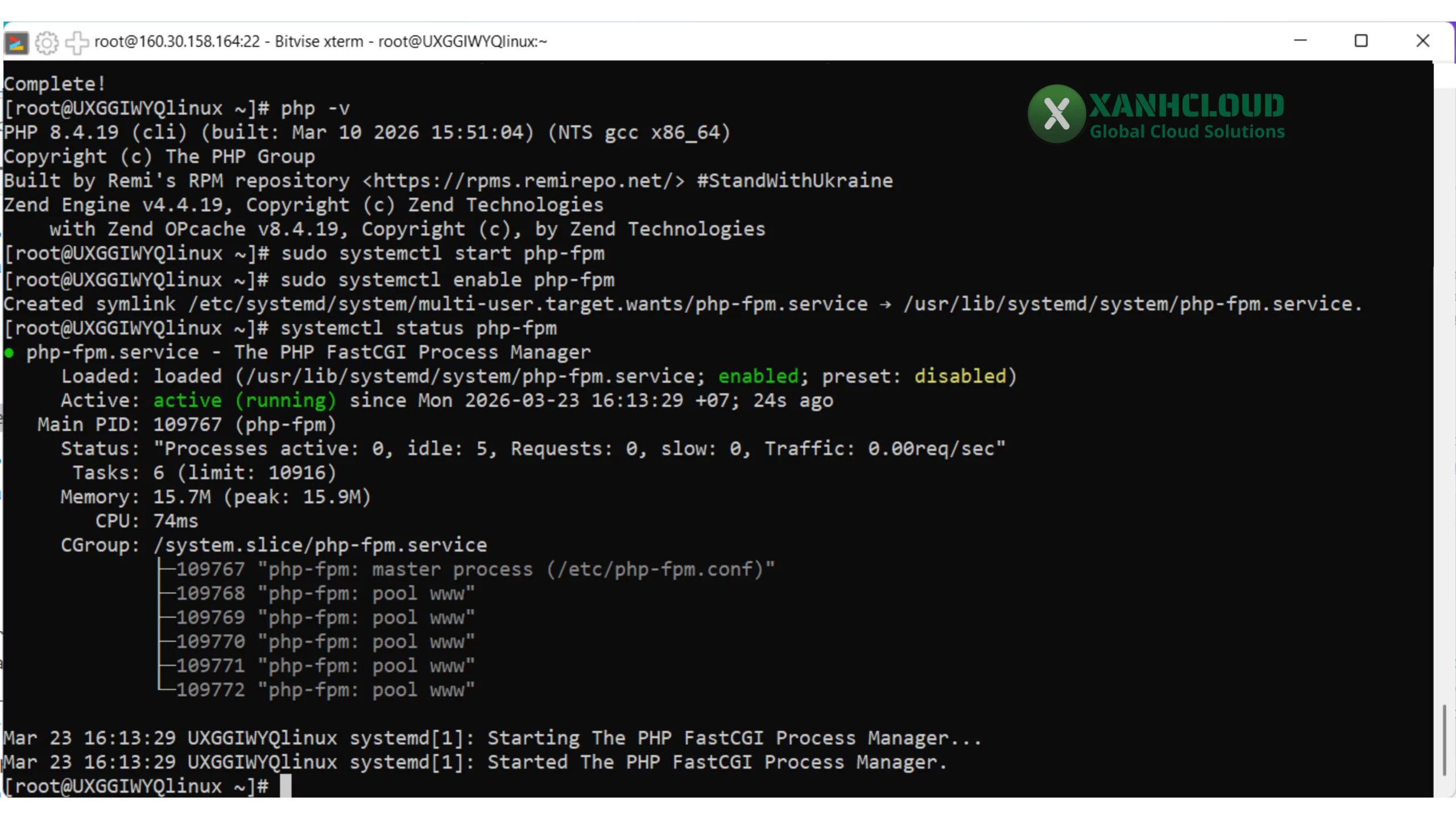Click the #StandWithUkraine hashtag text
Viewport: 1456px width, 819px height.
[795, 181]
